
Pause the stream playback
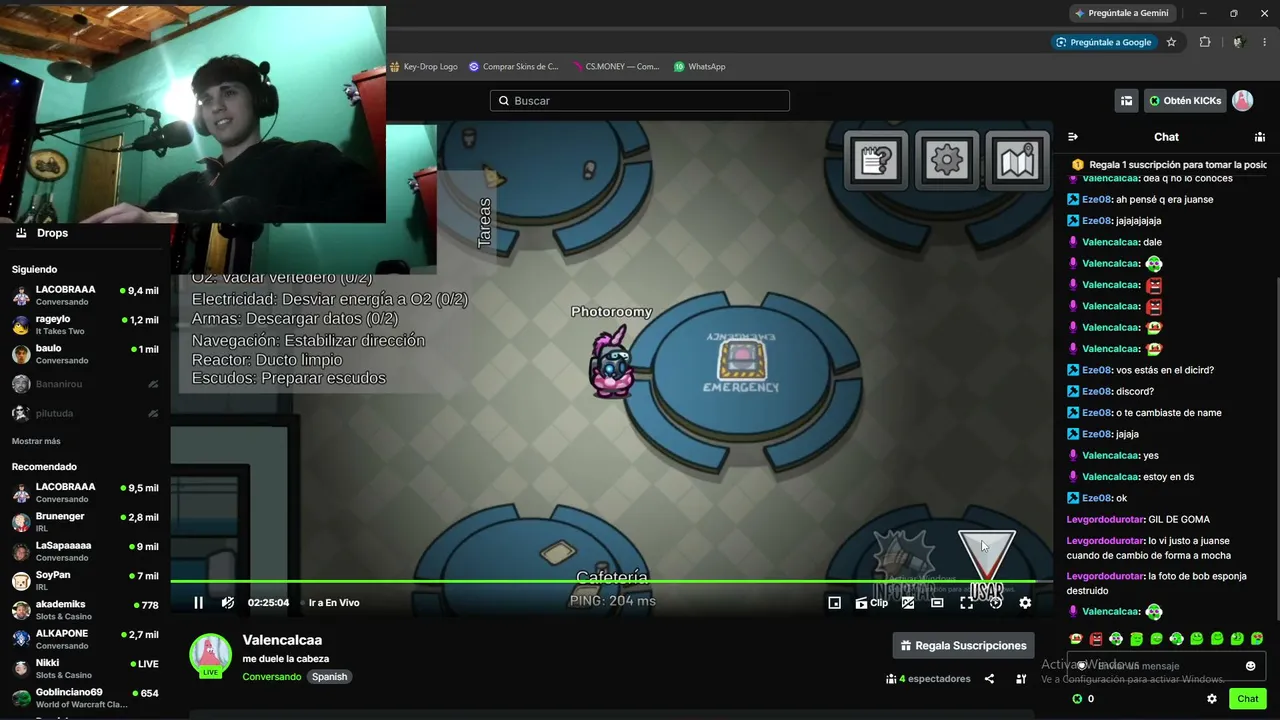pos(198,602)
